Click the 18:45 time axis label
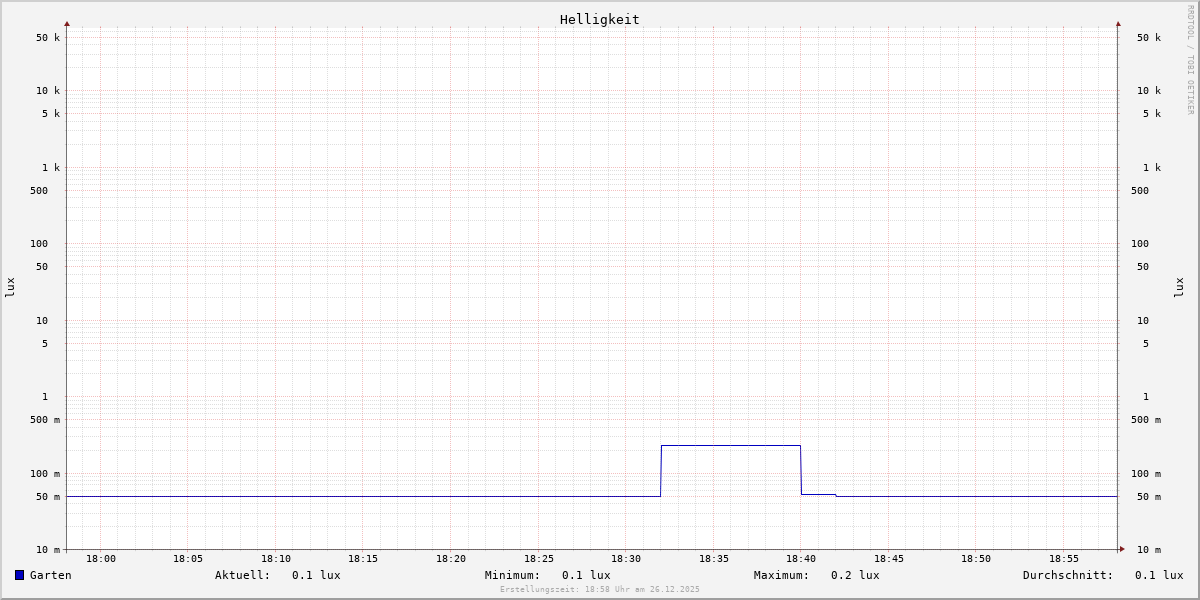1200x600 pixels. coord(889,559)
